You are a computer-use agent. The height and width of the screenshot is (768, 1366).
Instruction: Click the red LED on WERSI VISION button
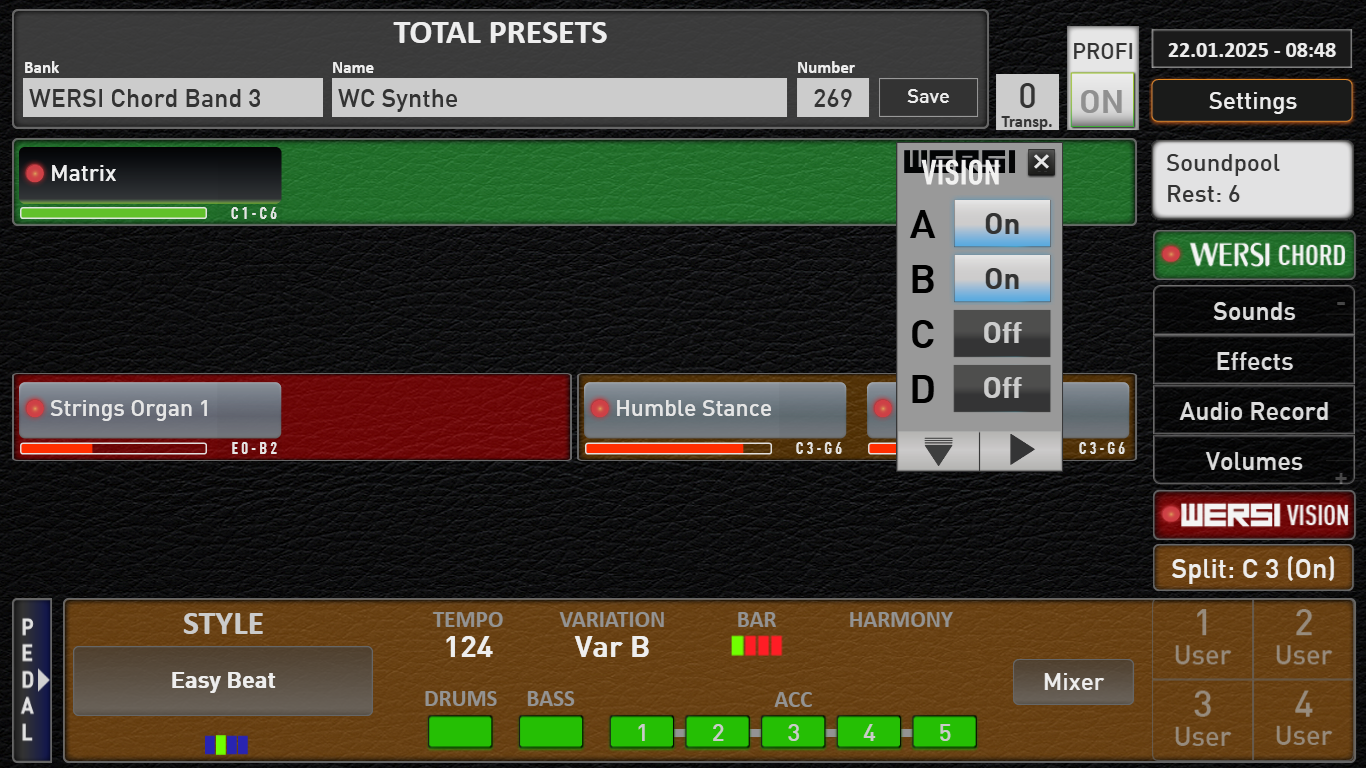click(x=1170, y=515)
